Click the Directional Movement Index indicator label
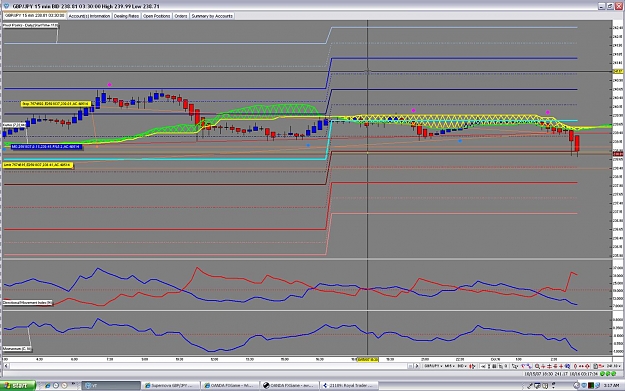Image resolution: width=625 pixels, height=391 pixels. coord(28,303)
